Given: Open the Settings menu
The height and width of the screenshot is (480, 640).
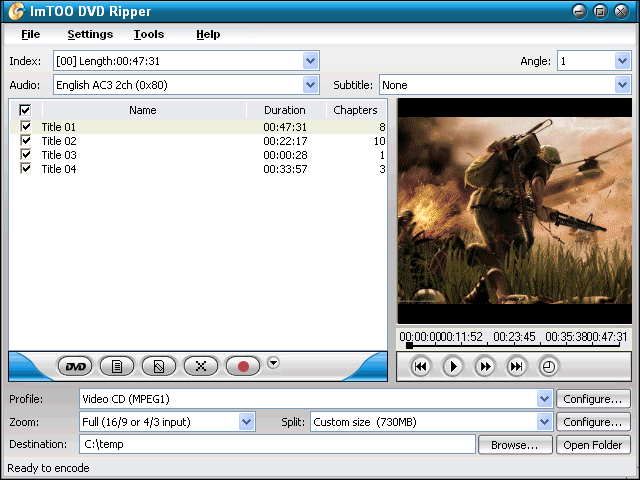Looking at the screenshot, I should point(90,34).
